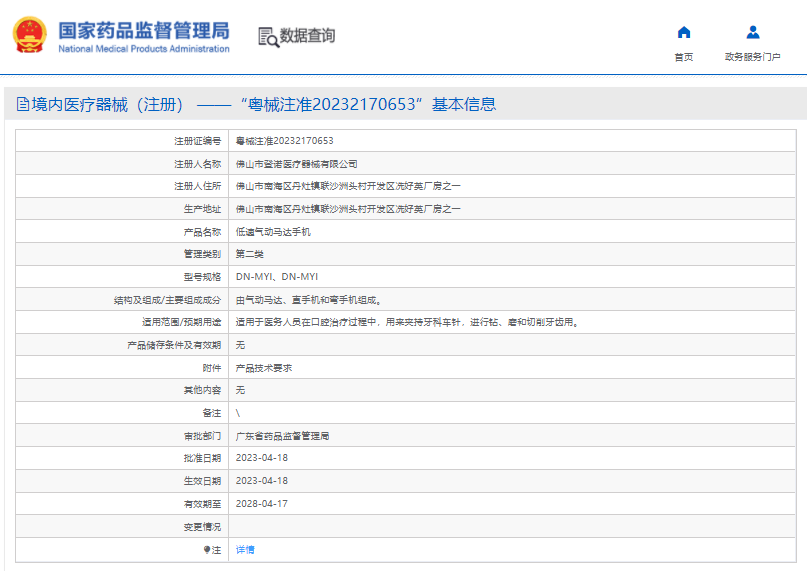Select product name 低速气动马达手机
The width and height of the screenshot is (807, 571).
pyautogui.click(x=273, y=232)
